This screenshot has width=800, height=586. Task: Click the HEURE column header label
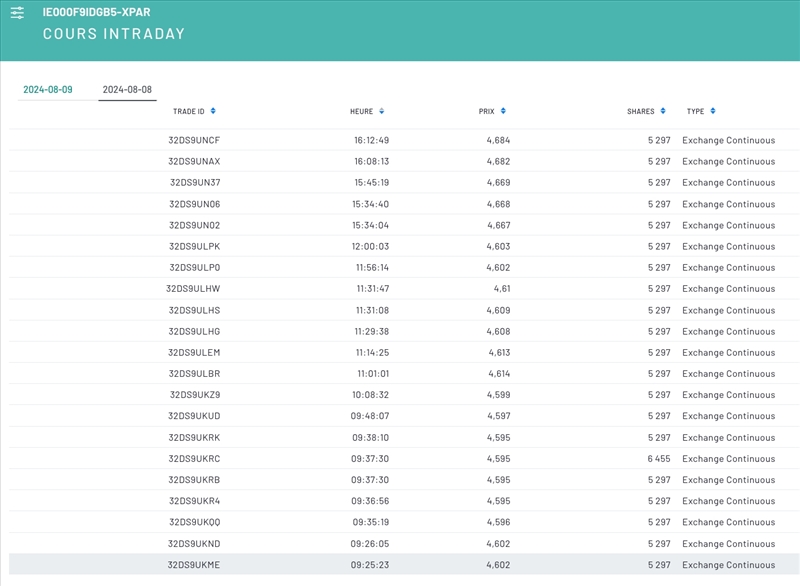(361, 111)
